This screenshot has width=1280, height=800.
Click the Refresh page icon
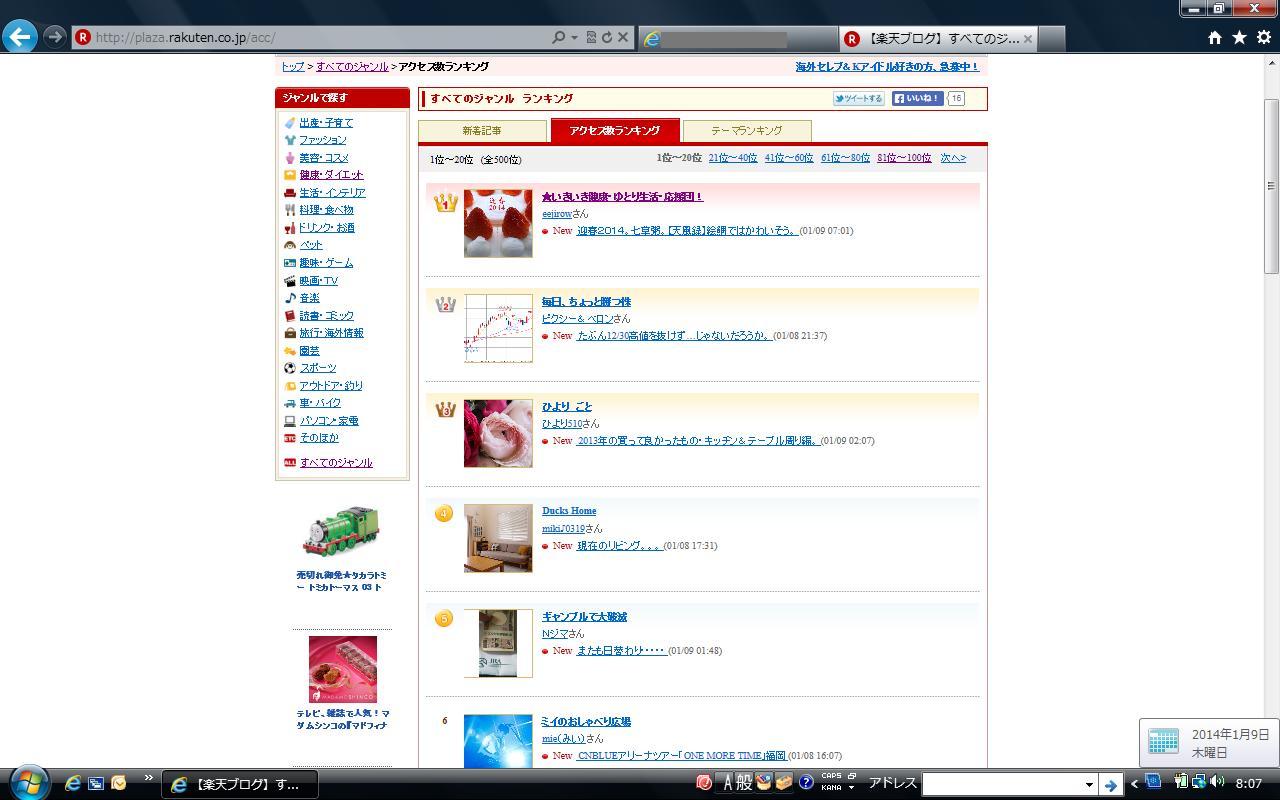(x=606, y=37)
